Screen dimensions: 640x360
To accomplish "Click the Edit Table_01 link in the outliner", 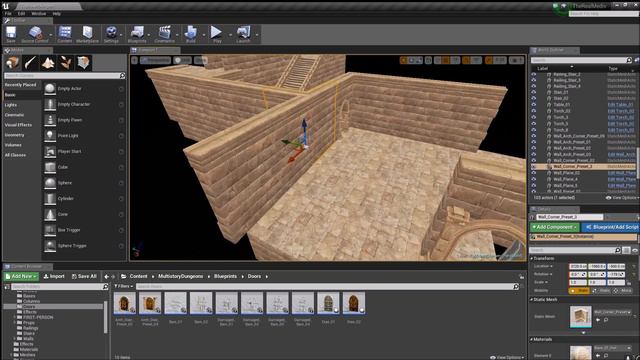I will pyautogui.click(x=620, y=105).
